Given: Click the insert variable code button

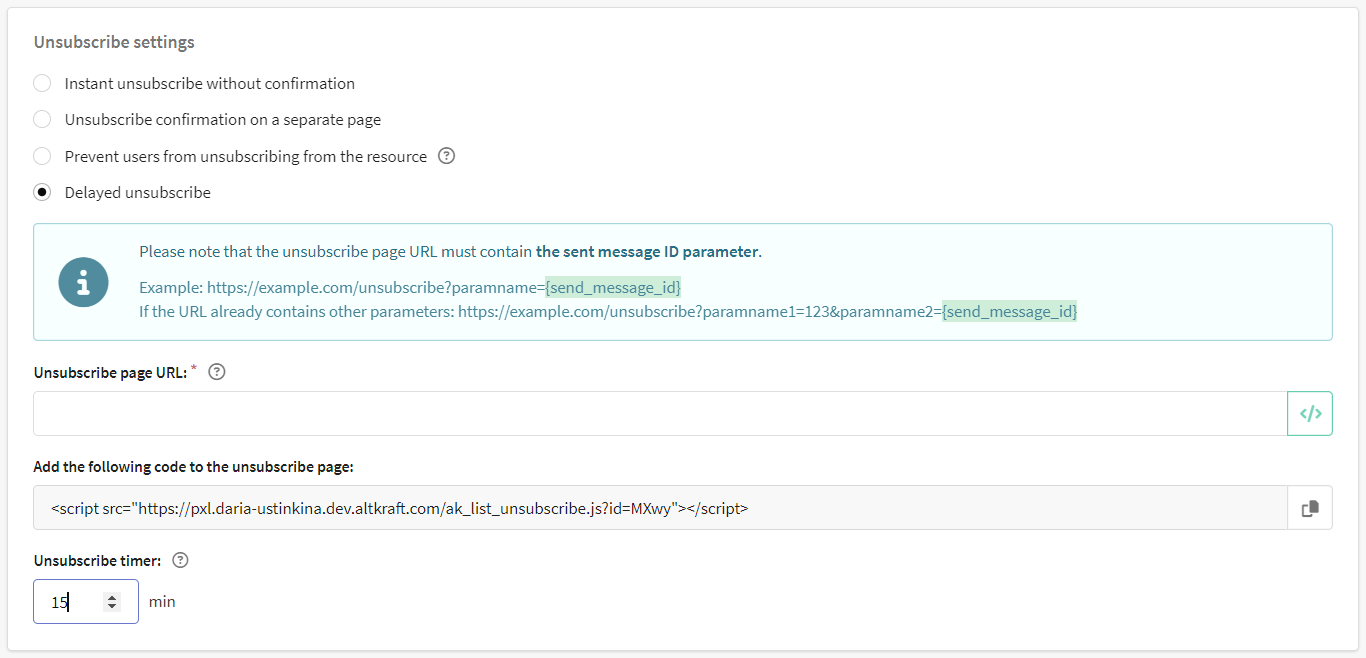Looking at the screenshot, I should click(1310, 413).
